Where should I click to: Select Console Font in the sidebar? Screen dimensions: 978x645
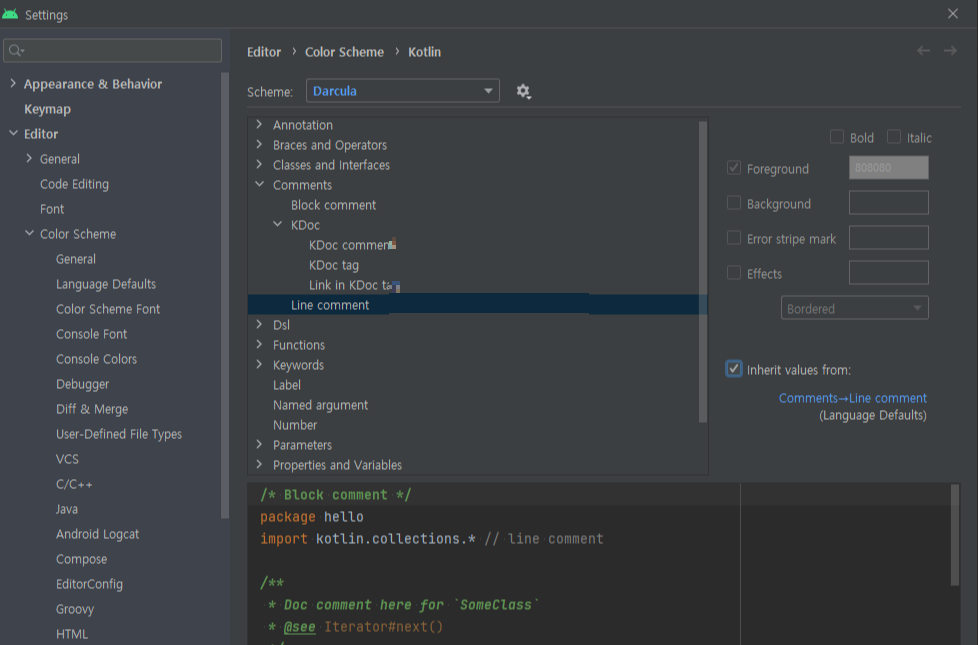(92, 334)
